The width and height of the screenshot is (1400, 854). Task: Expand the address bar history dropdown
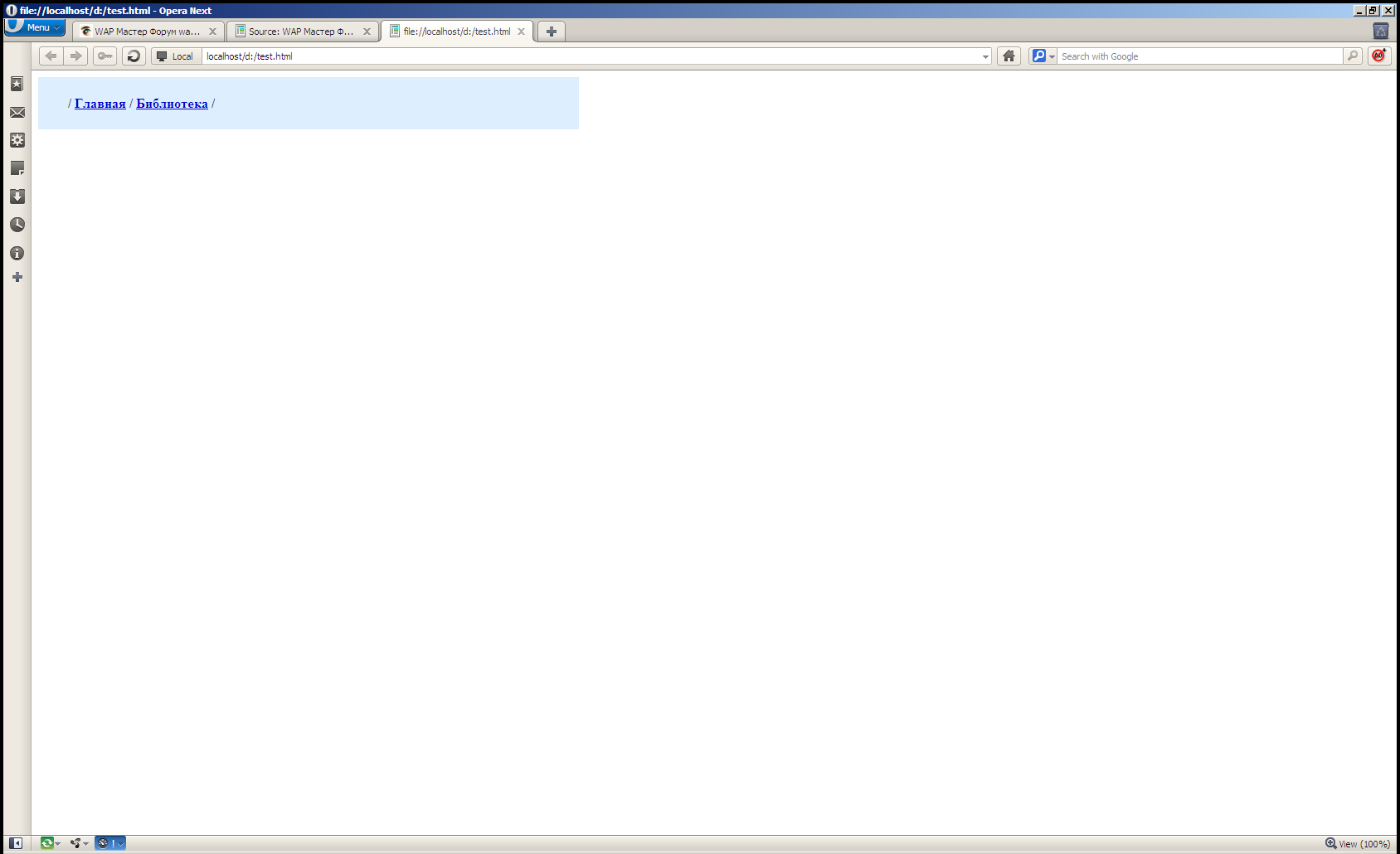coord(985,56)
